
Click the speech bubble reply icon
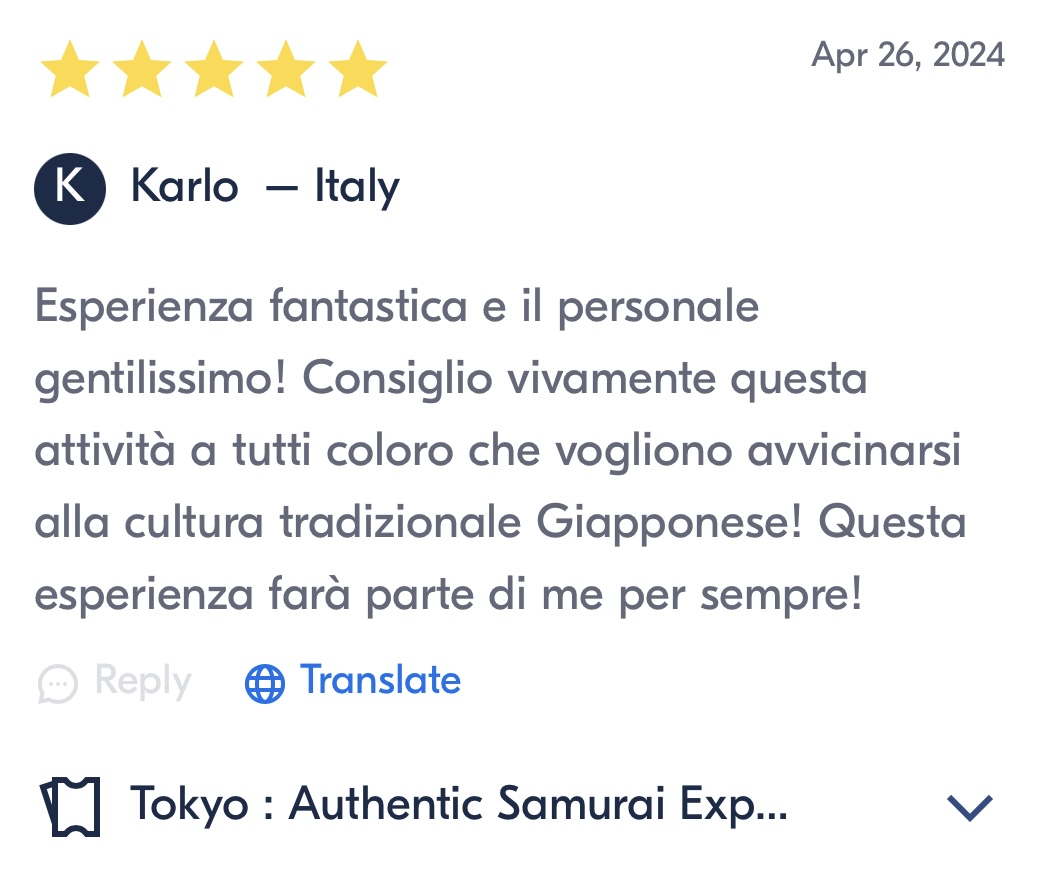[57, 683]
